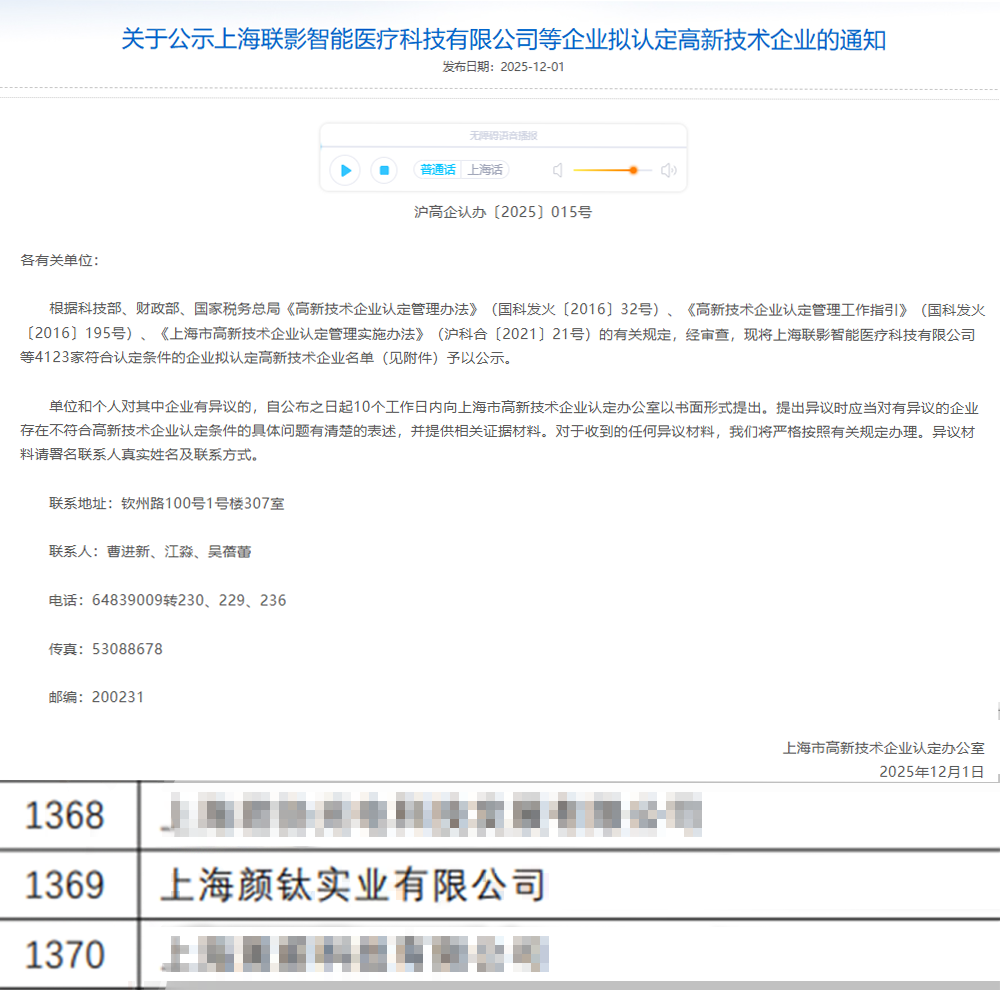Click table row number 1368
Image resolution: width=1000 pixels, height=990 pixels.
point(64,815)
